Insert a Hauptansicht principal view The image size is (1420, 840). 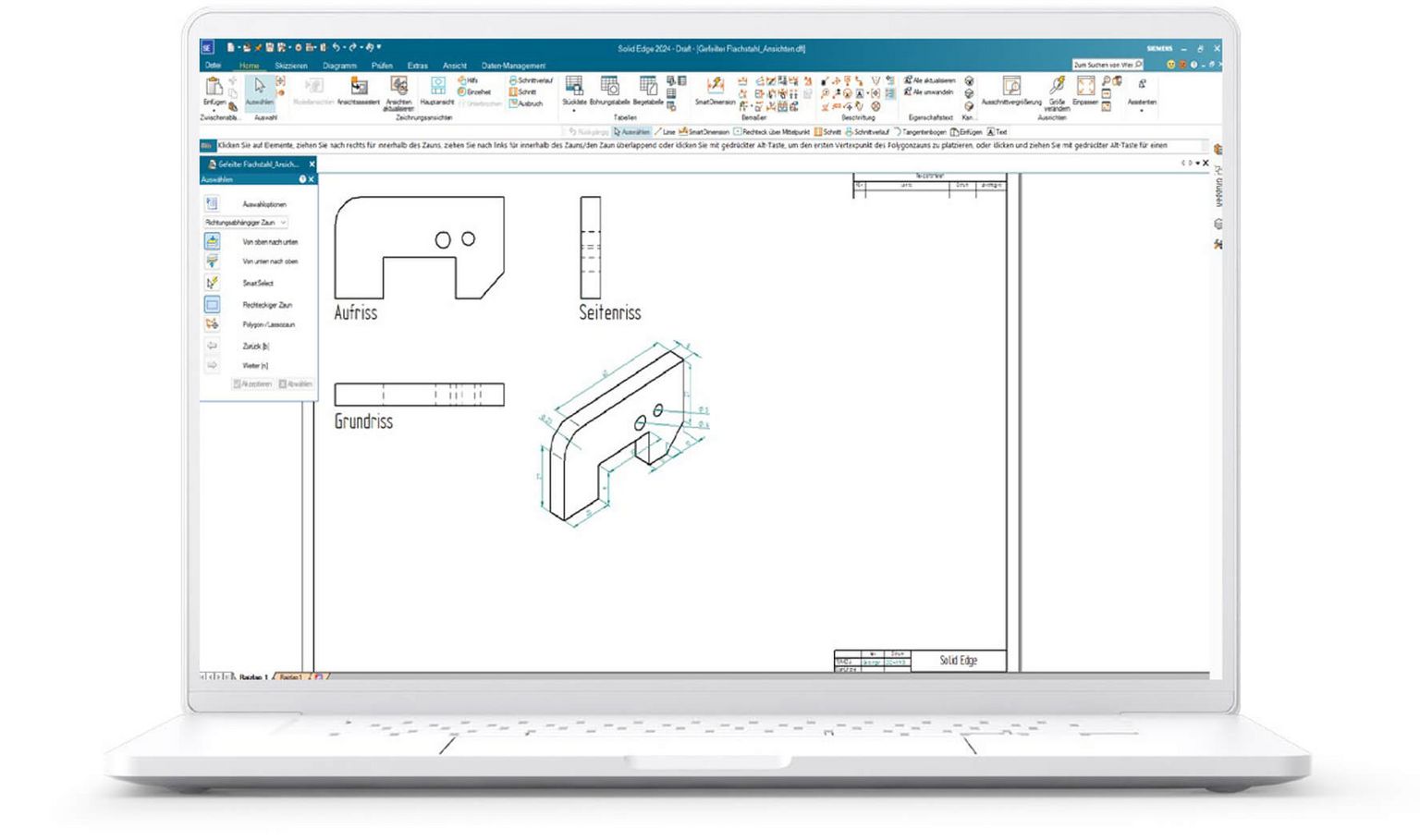[437, 90]
